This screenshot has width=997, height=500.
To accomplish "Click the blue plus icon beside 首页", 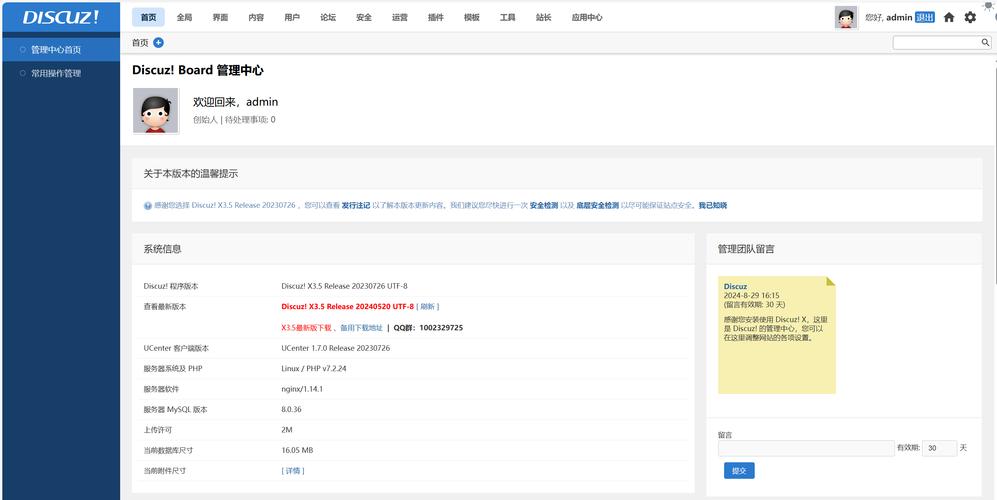I will pyautogui.click(x=158, y=43).
